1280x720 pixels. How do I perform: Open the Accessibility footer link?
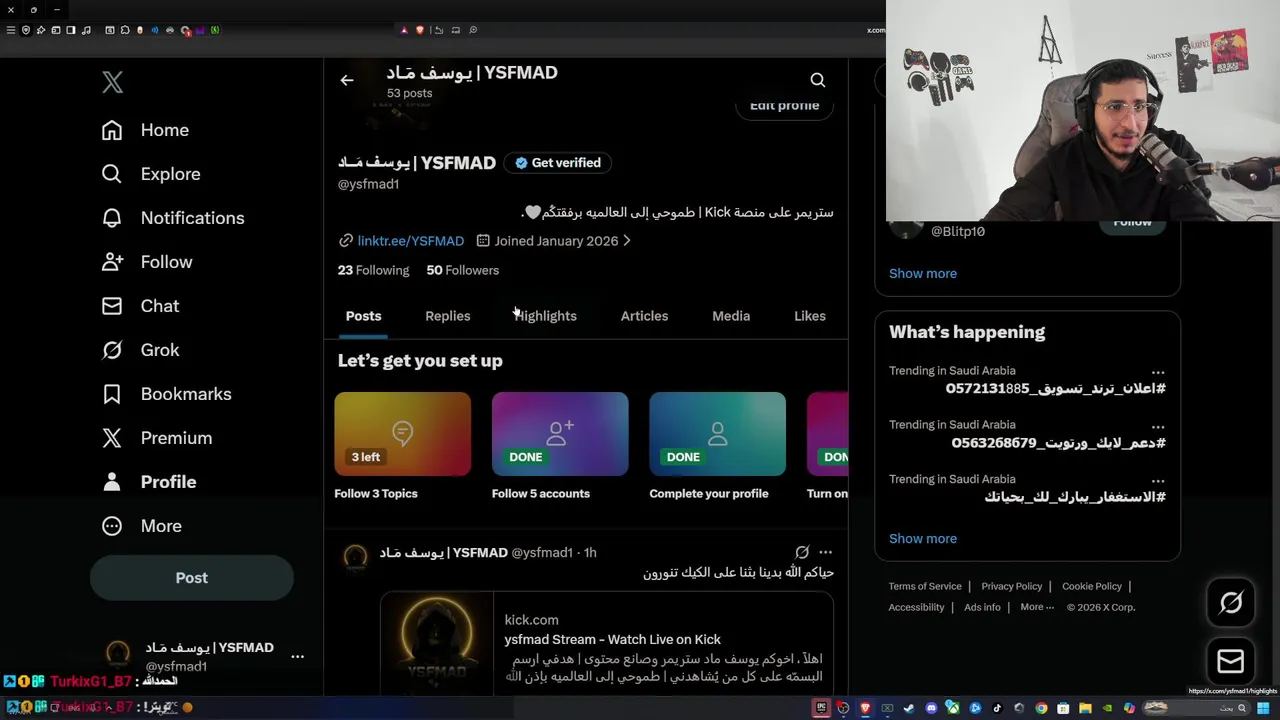click(x=916, y=608)
